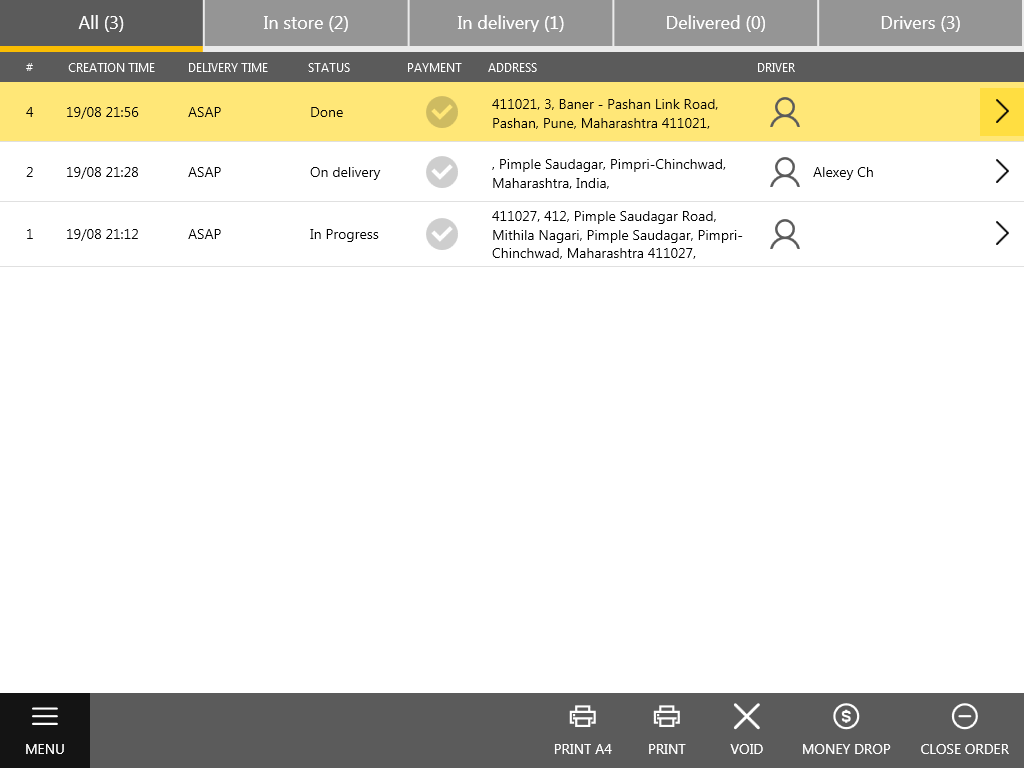Open Money Drop with the dollar icon
The image size is (1024, 768).
[846, 716]
